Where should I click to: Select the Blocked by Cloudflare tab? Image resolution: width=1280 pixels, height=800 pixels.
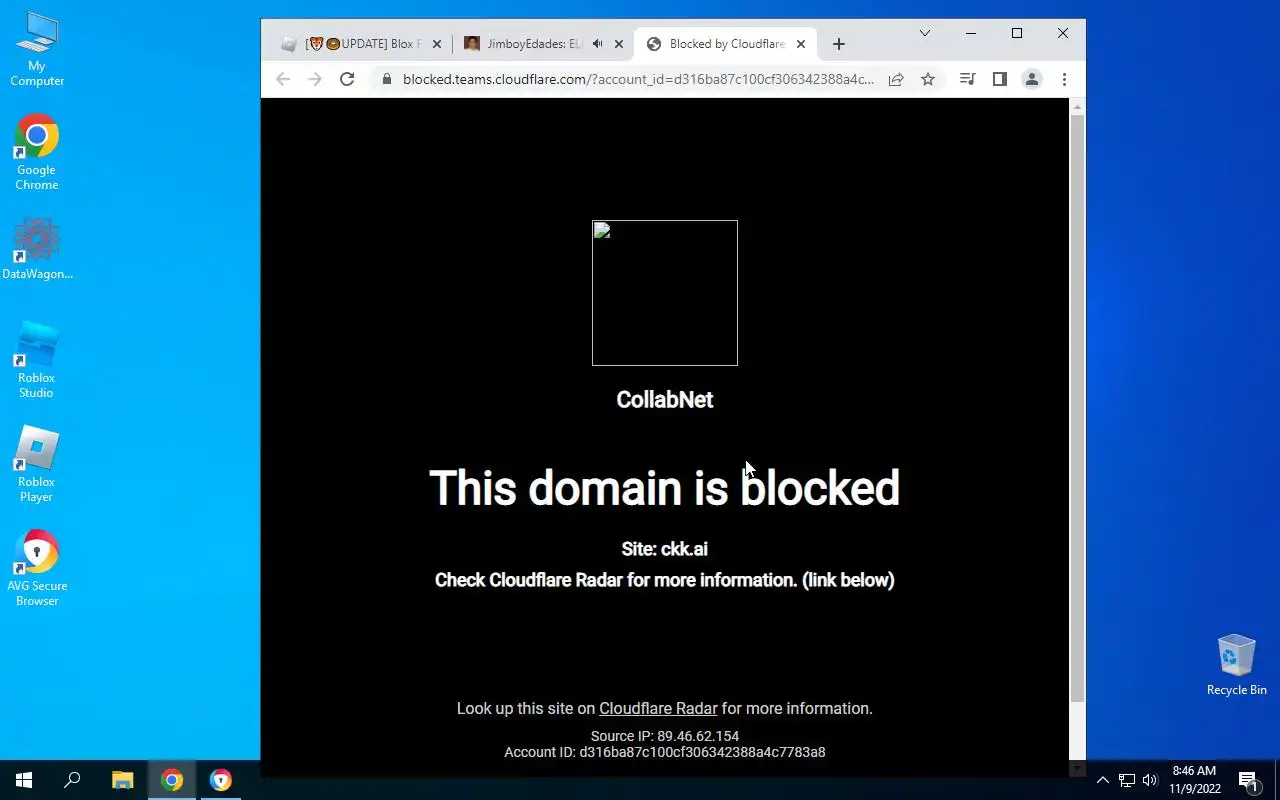click(x=726, y=44)
